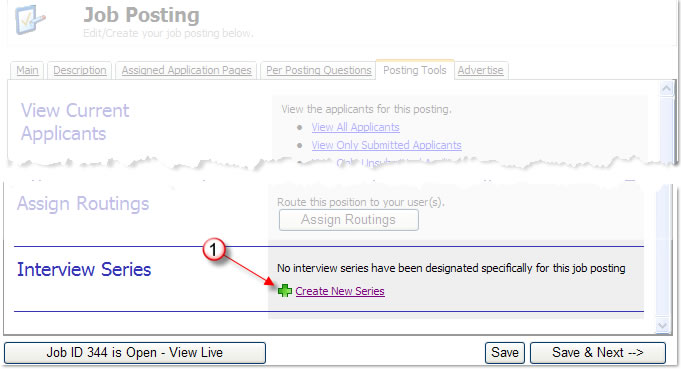Select the Posting Tools tab

click(x=415, y=70)
